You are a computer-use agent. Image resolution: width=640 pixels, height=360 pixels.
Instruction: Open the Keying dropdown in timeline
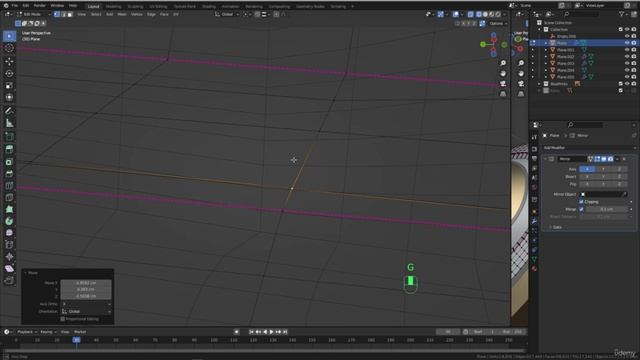[x=48, y=332]
